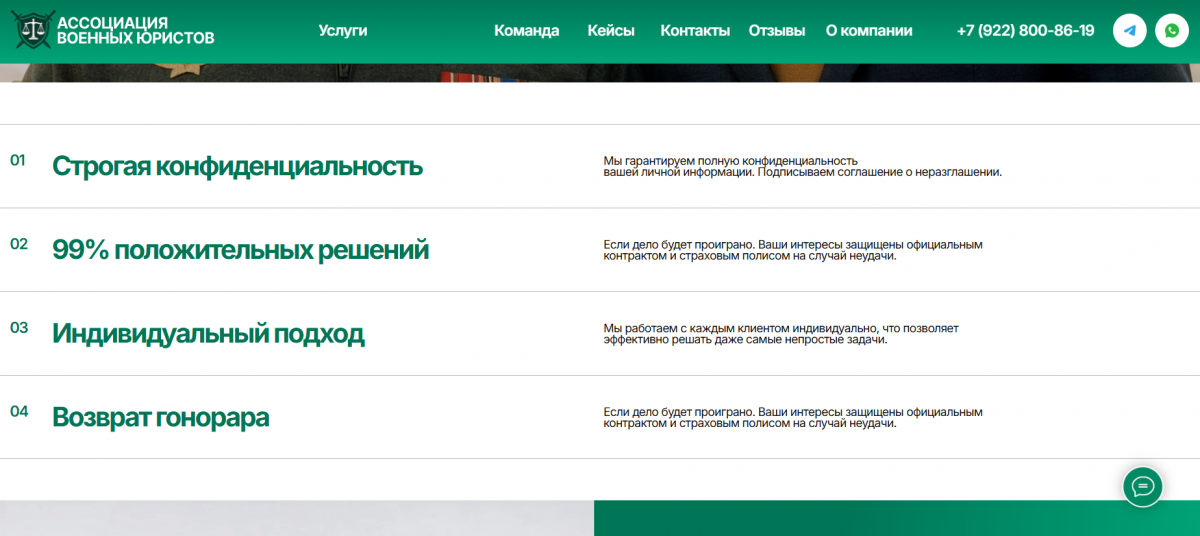Click the number '03' row marker
1200x536 pixels.
coord(18,327)
